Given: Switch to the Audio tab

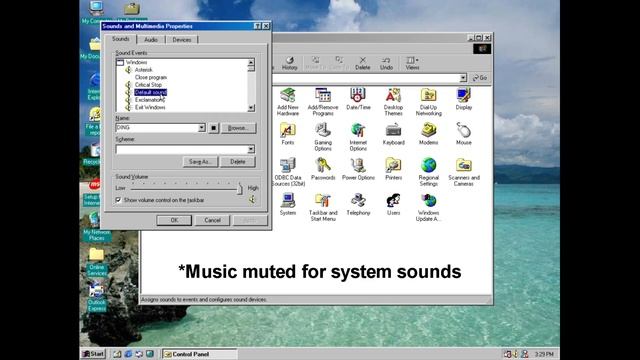Looking at the screenshot, I should [151, 40].
